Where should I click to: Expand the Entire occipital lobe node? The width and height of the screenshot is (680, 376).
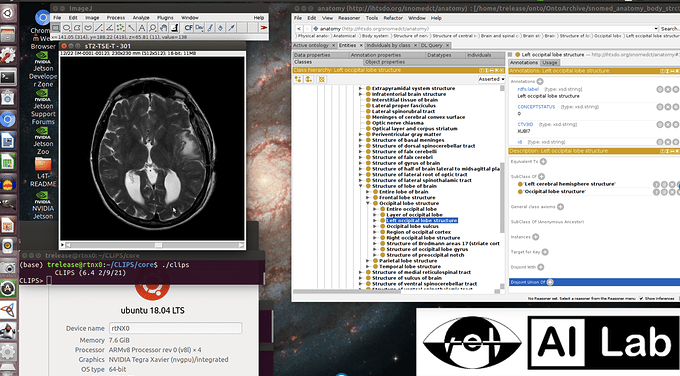(x=375, y=209)
